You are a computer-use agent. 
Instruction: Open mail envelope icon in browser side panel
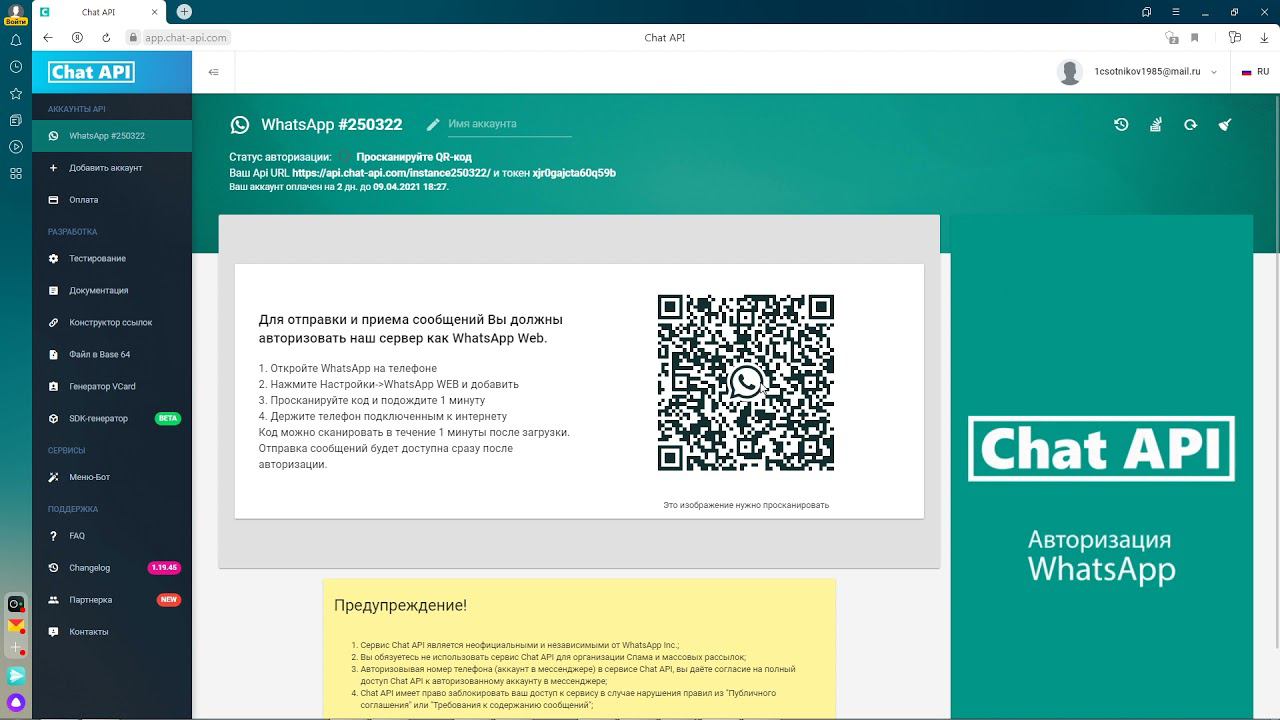point(16,626)
